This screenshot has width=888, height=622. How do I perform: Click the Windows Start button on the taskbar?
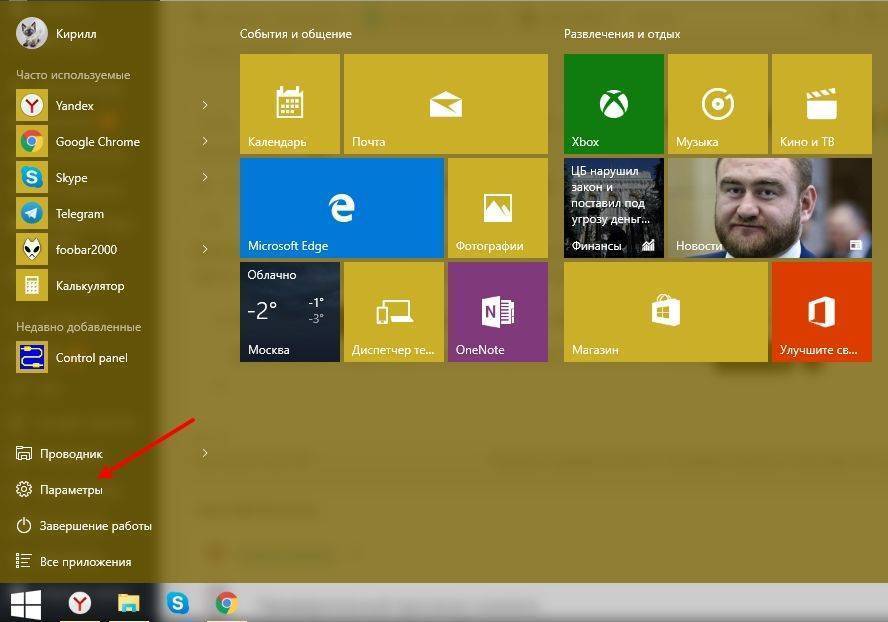[26, 603]
